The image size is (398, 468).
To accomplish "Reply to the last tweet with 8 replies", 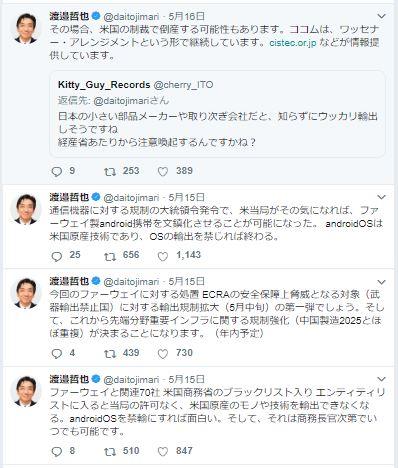I will 57,452.
